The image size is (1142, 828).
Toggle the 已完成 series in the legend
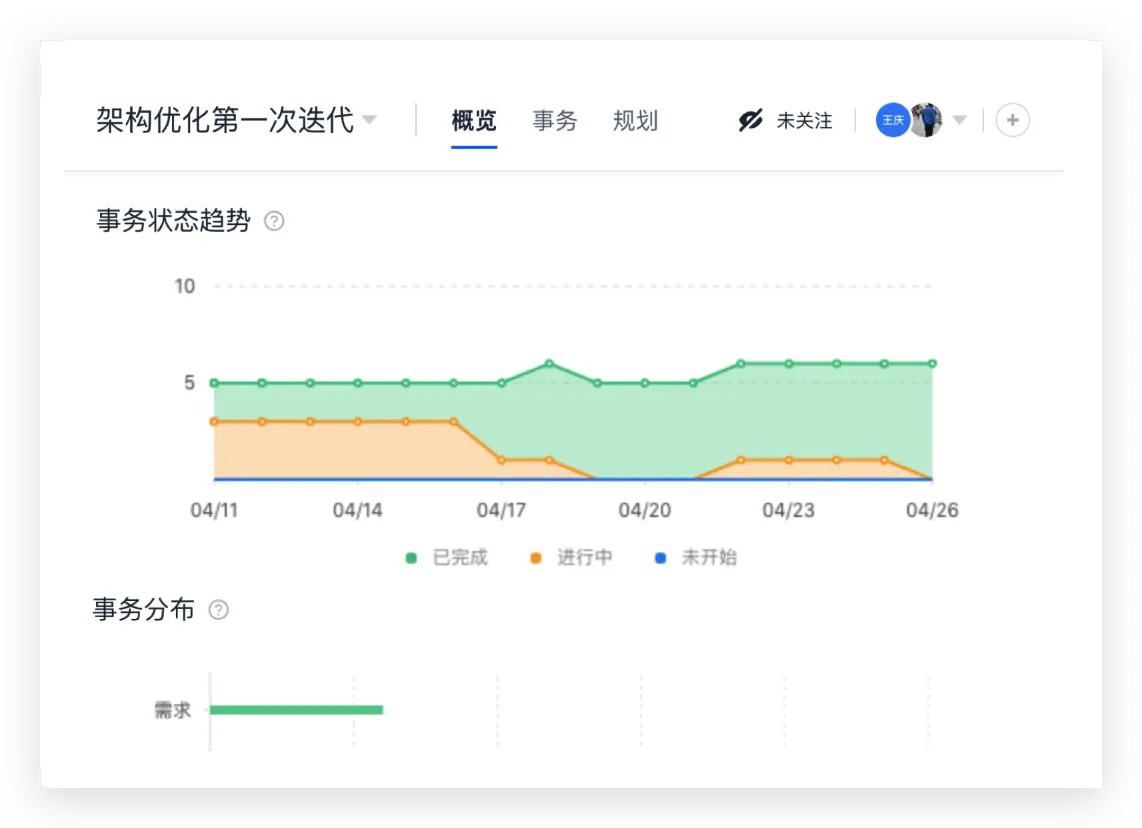pos(463,557)
